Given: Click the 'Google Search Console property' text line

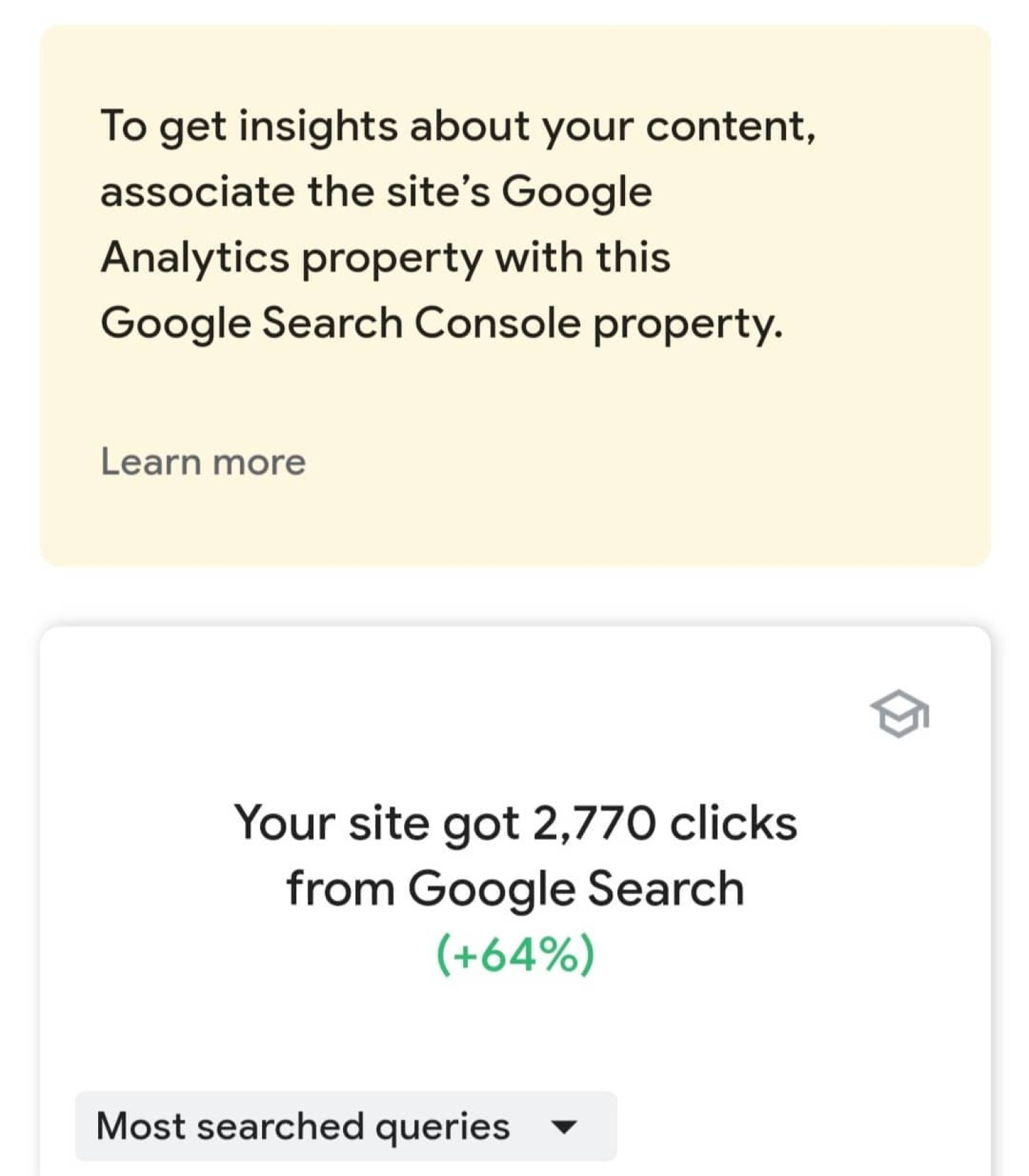Looking at the screenshot, I should click(x=442, y=323).
